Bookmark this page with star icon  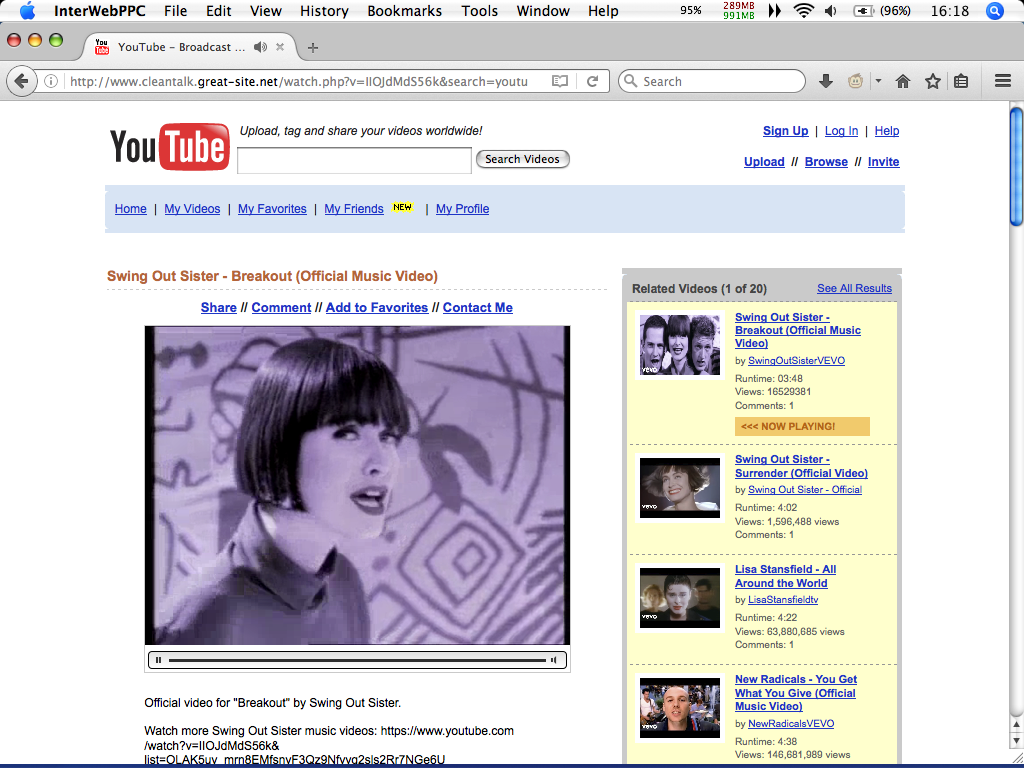(x=933, y=81)
